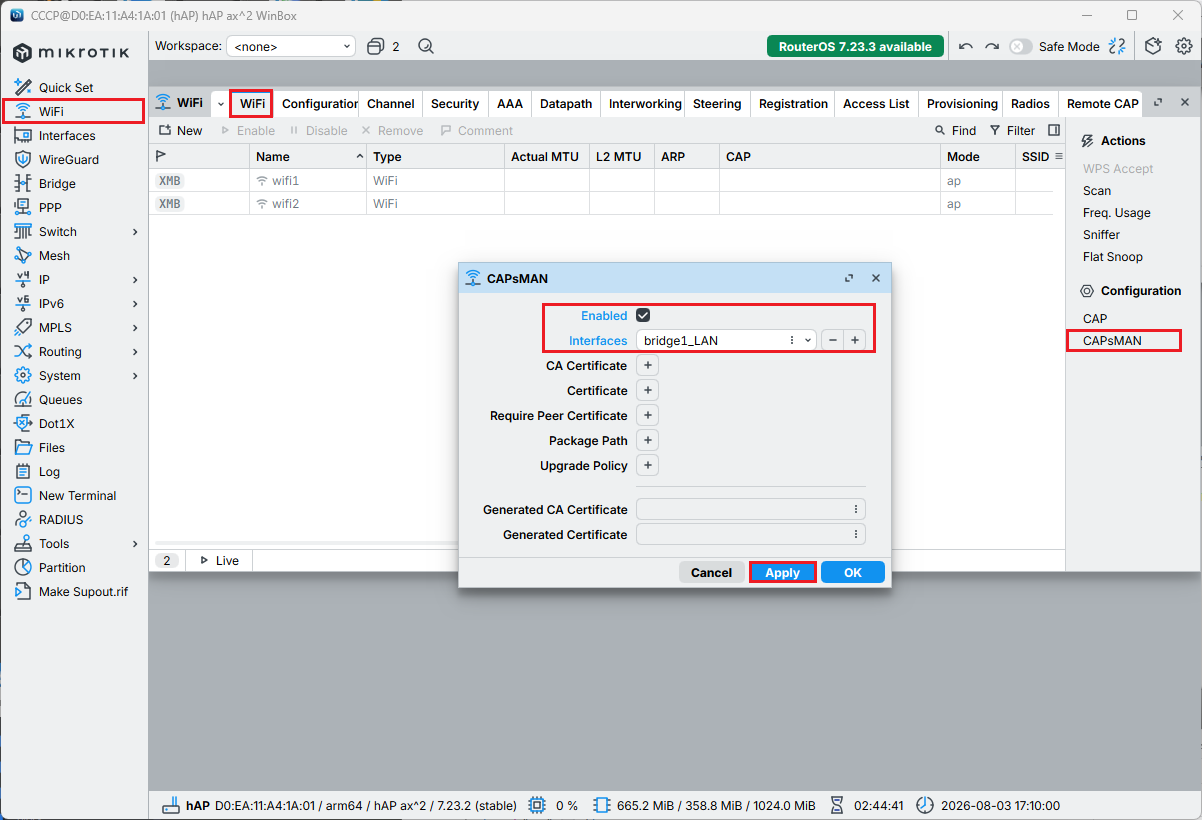Click Apply in CAPsMAN dialog

coord(782,572)
